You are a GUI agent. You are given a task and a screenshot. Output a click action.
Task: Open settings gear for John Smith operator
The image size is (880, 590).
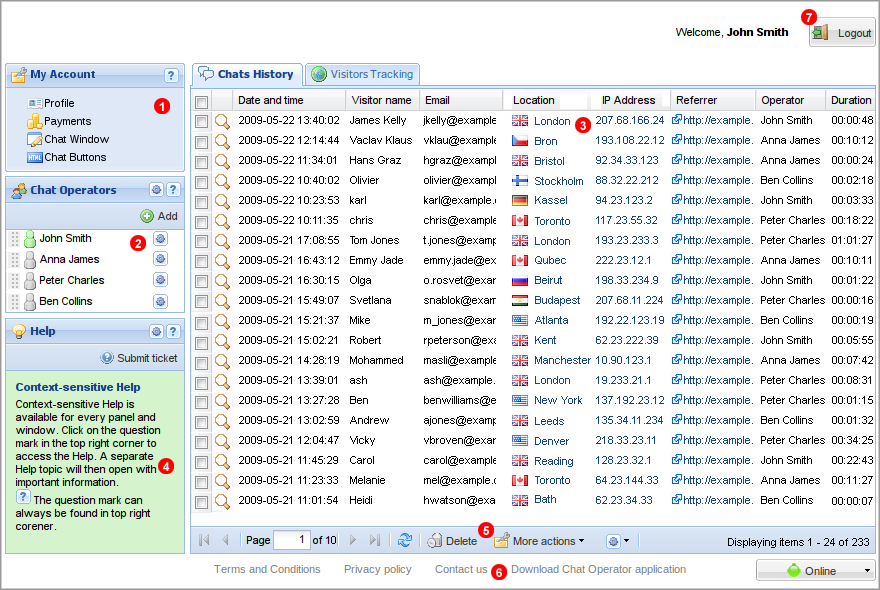[161, 239]
